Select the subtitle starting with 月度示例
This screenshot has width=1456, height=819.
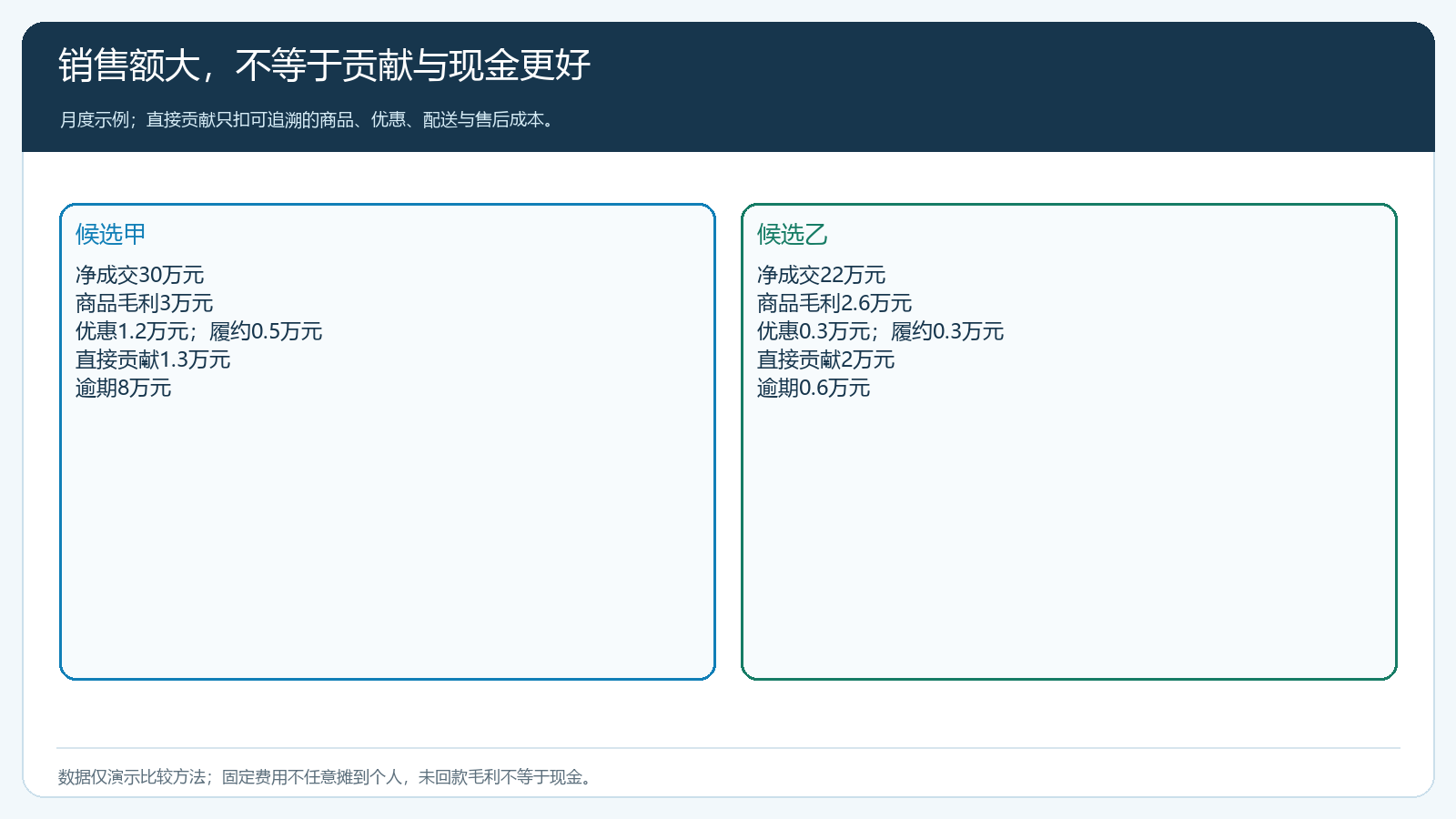308,120
